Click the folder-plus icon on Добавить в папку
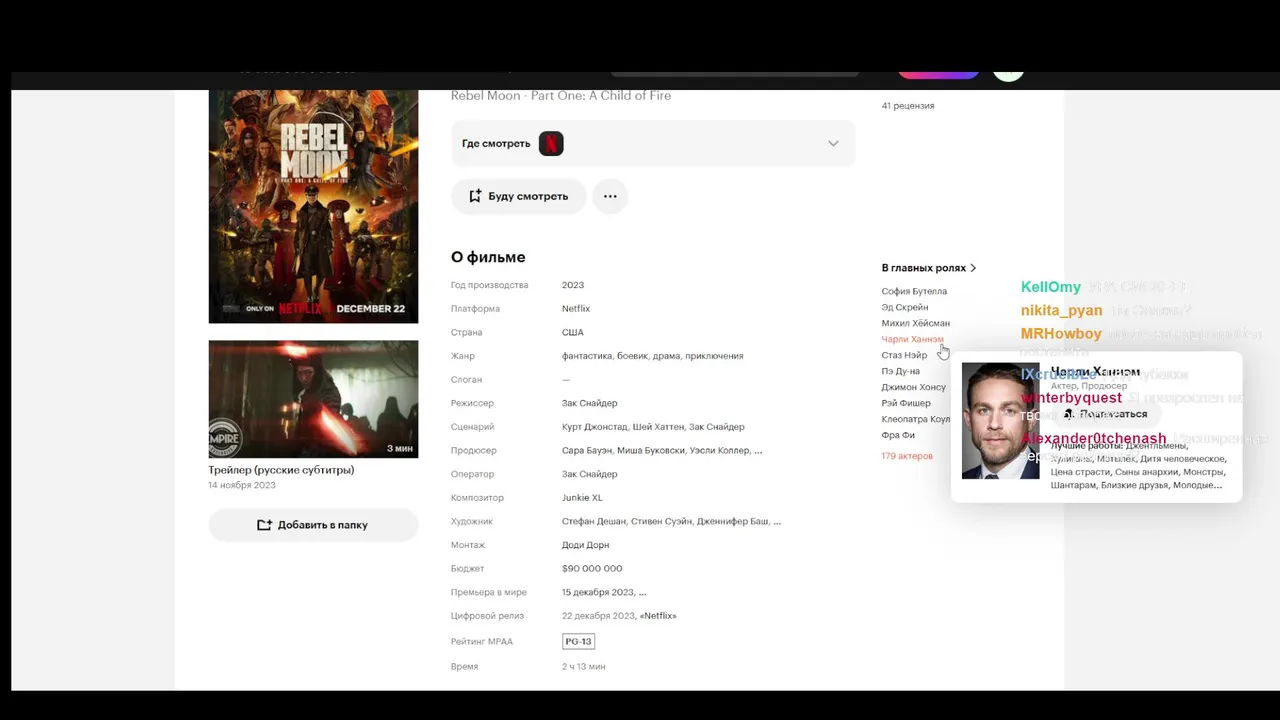 (x=264, y=525)
